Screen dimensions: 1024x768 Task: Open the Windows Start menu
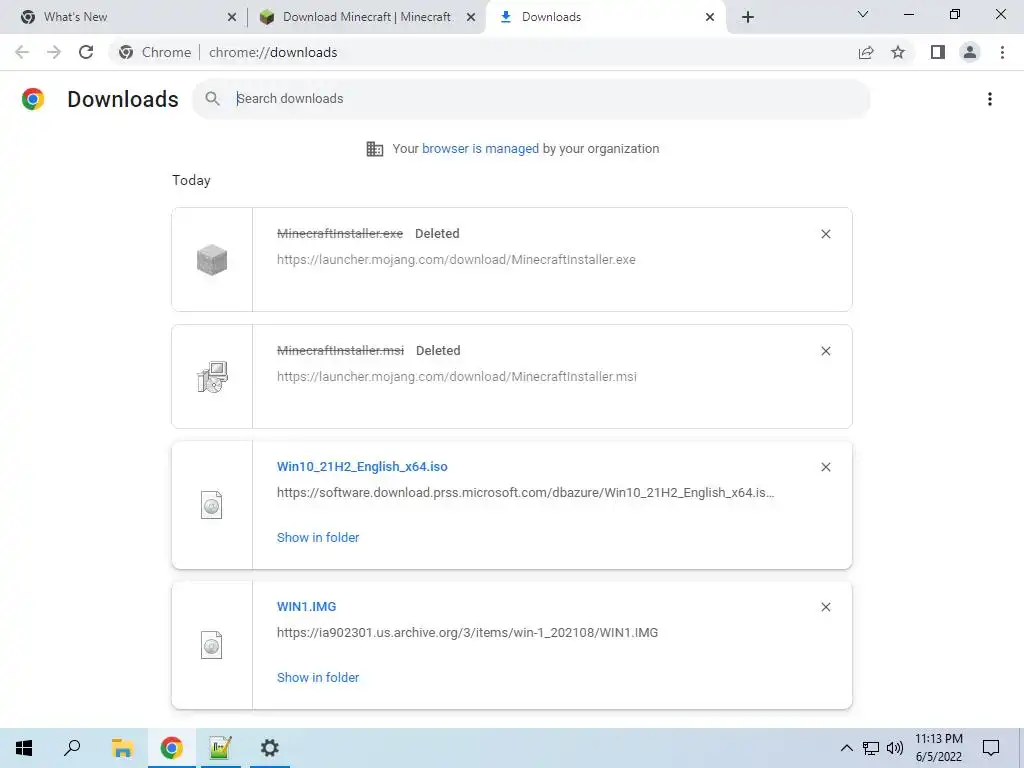[x=24, y=748]
